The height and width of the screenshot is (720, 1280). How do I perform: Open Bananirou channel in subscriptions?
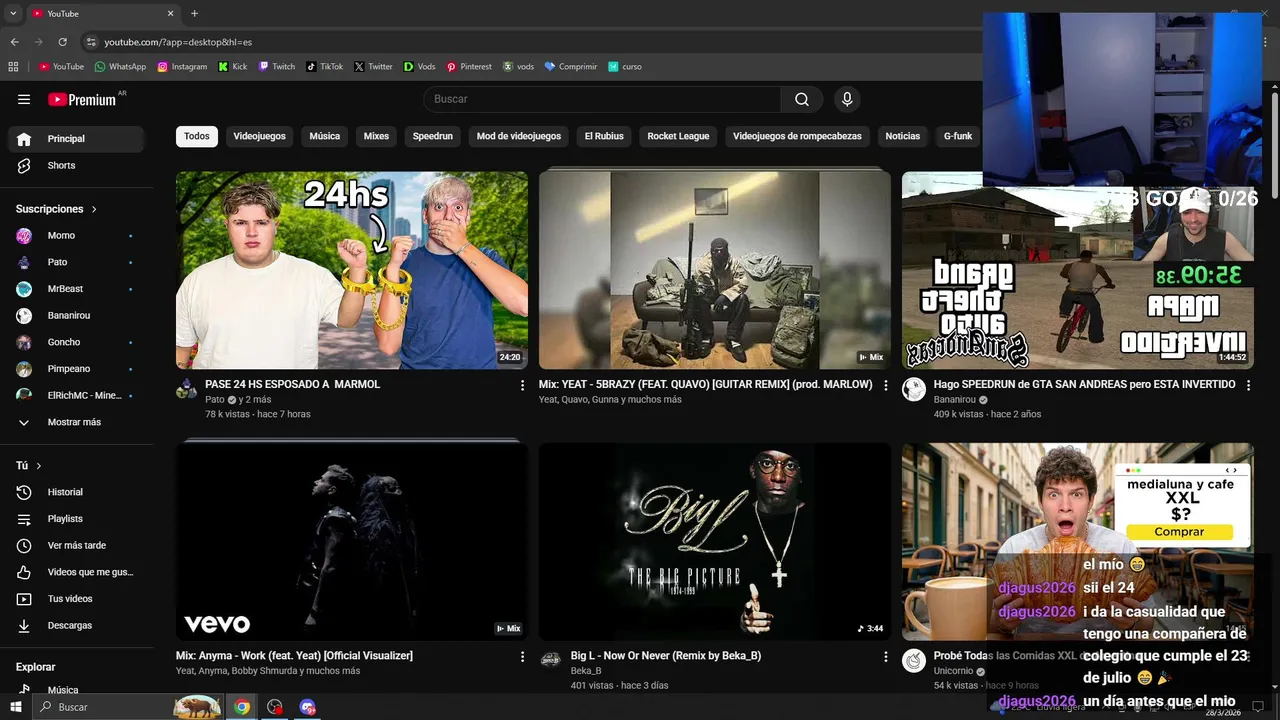pos(77,315)
